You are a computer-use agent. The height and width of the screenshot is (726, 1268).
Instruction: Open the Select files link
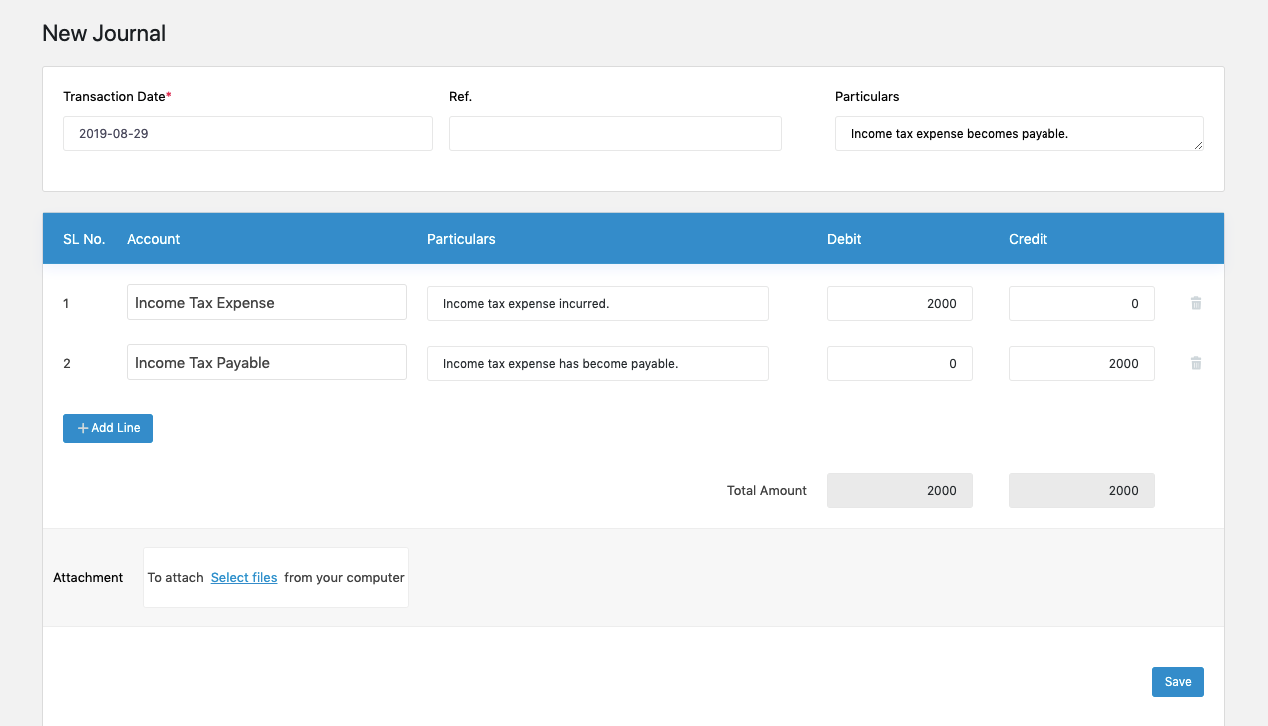(244, 577)
